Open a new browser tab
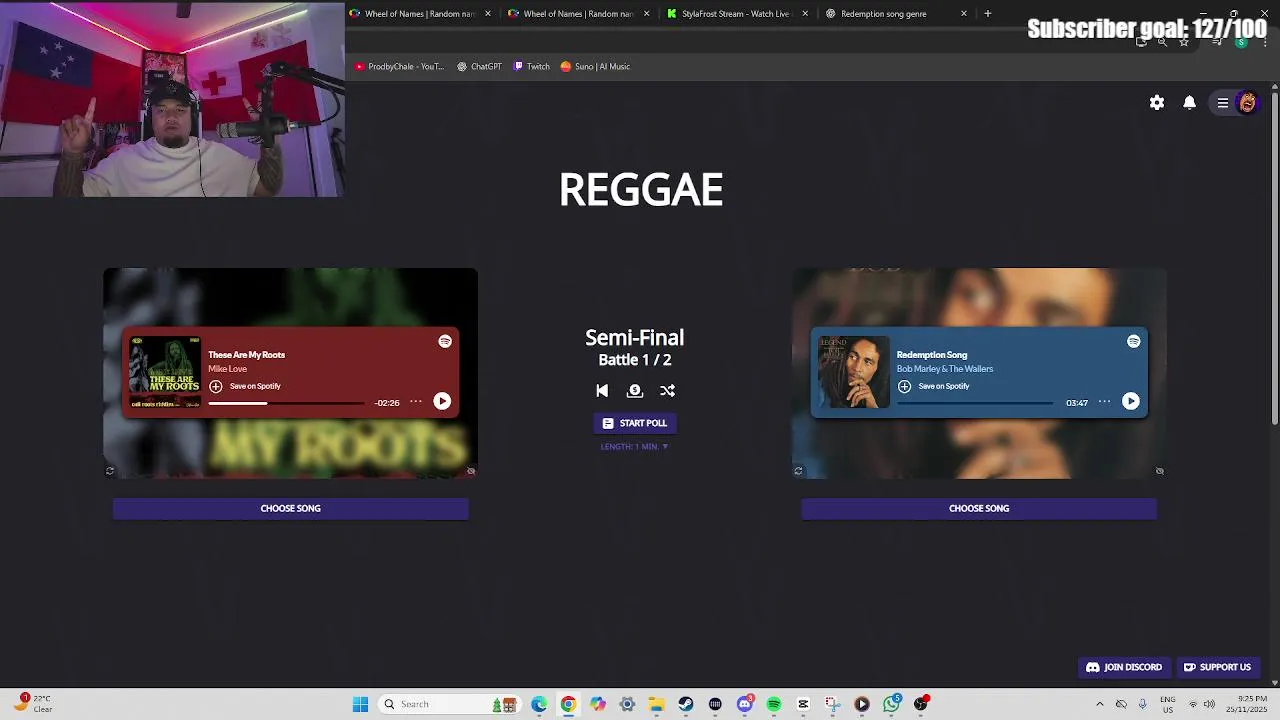 (988, 14)
